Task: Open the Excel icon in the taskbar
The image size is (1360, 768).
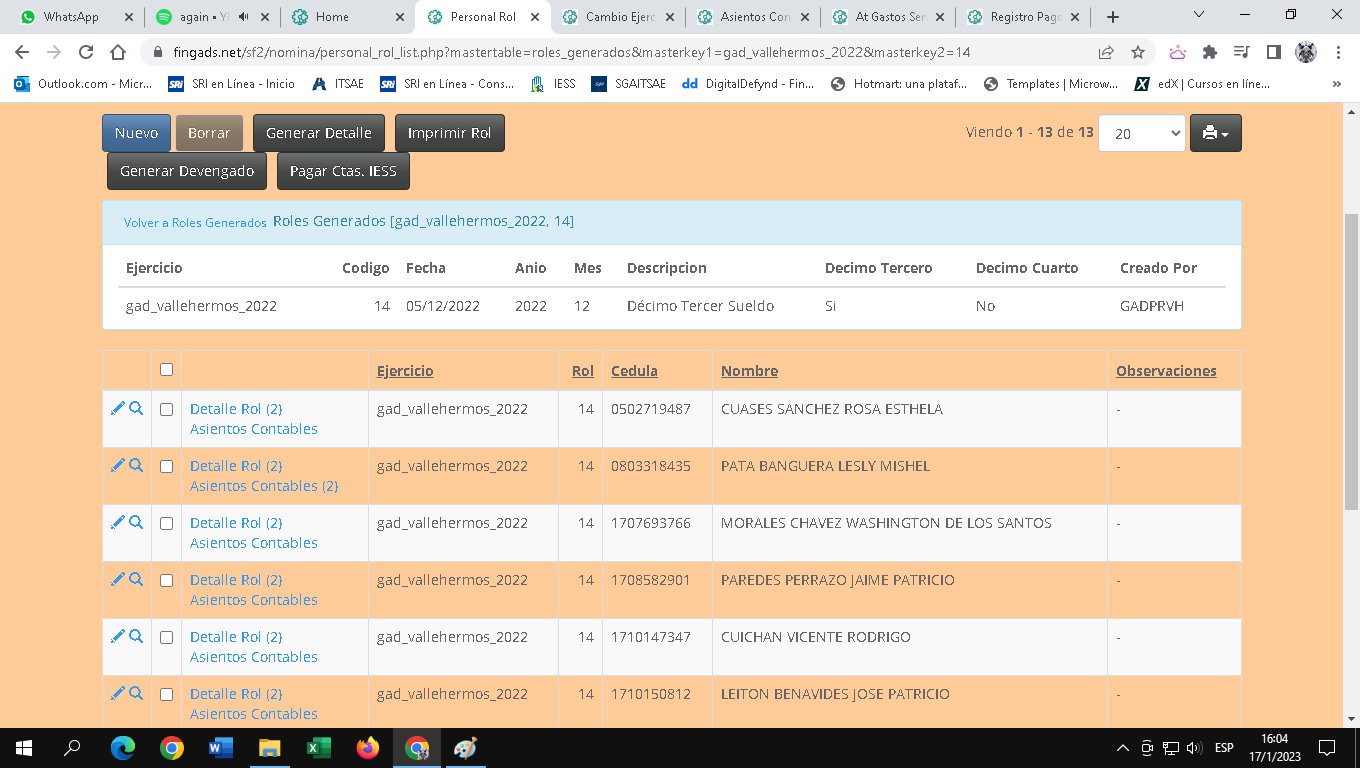Action: (x=319, y=748)
